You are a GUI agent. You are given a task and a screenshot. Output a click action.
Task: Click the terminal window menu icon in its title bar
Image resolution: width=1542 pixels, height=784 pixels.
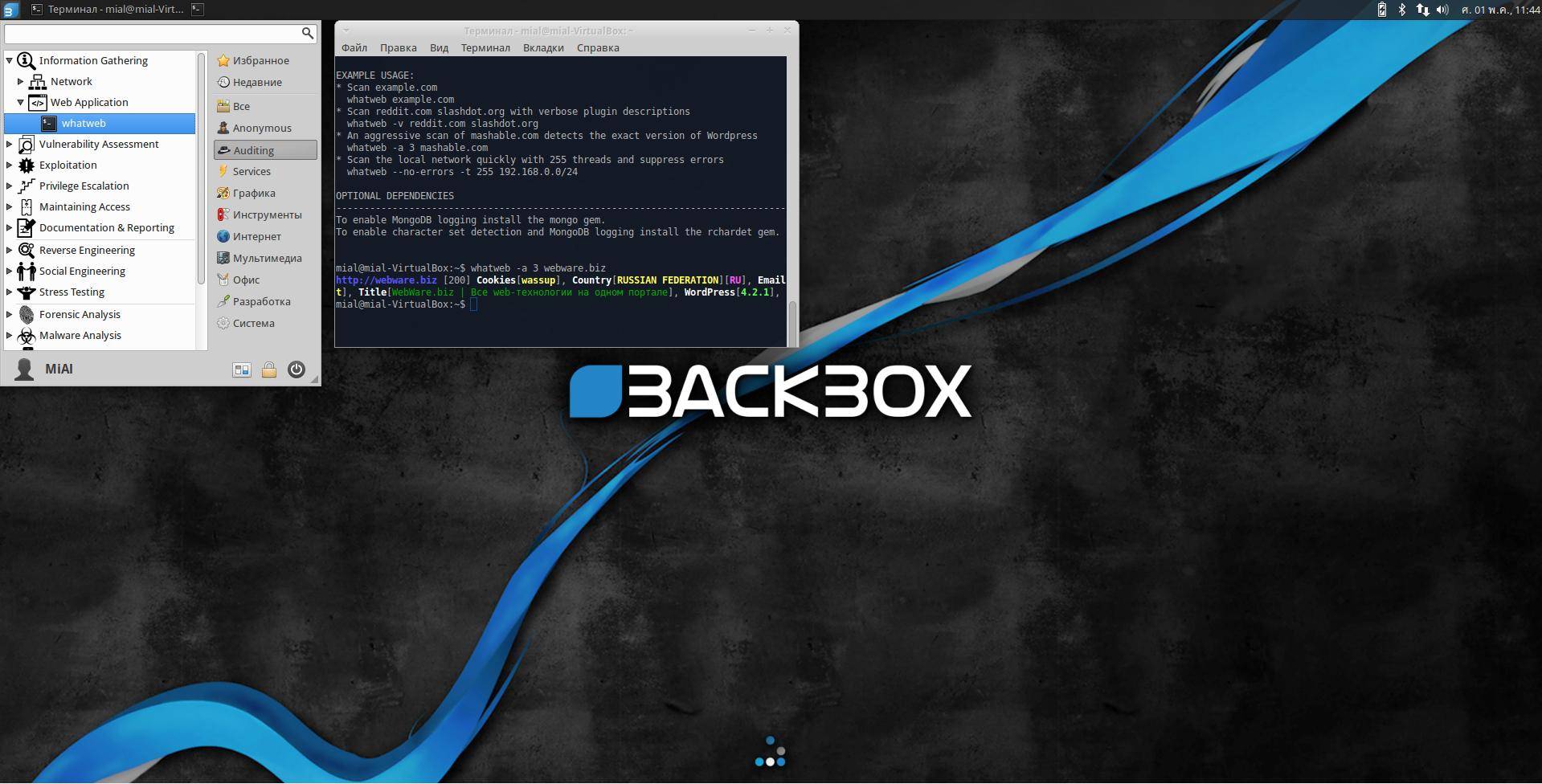click(346, 31)
